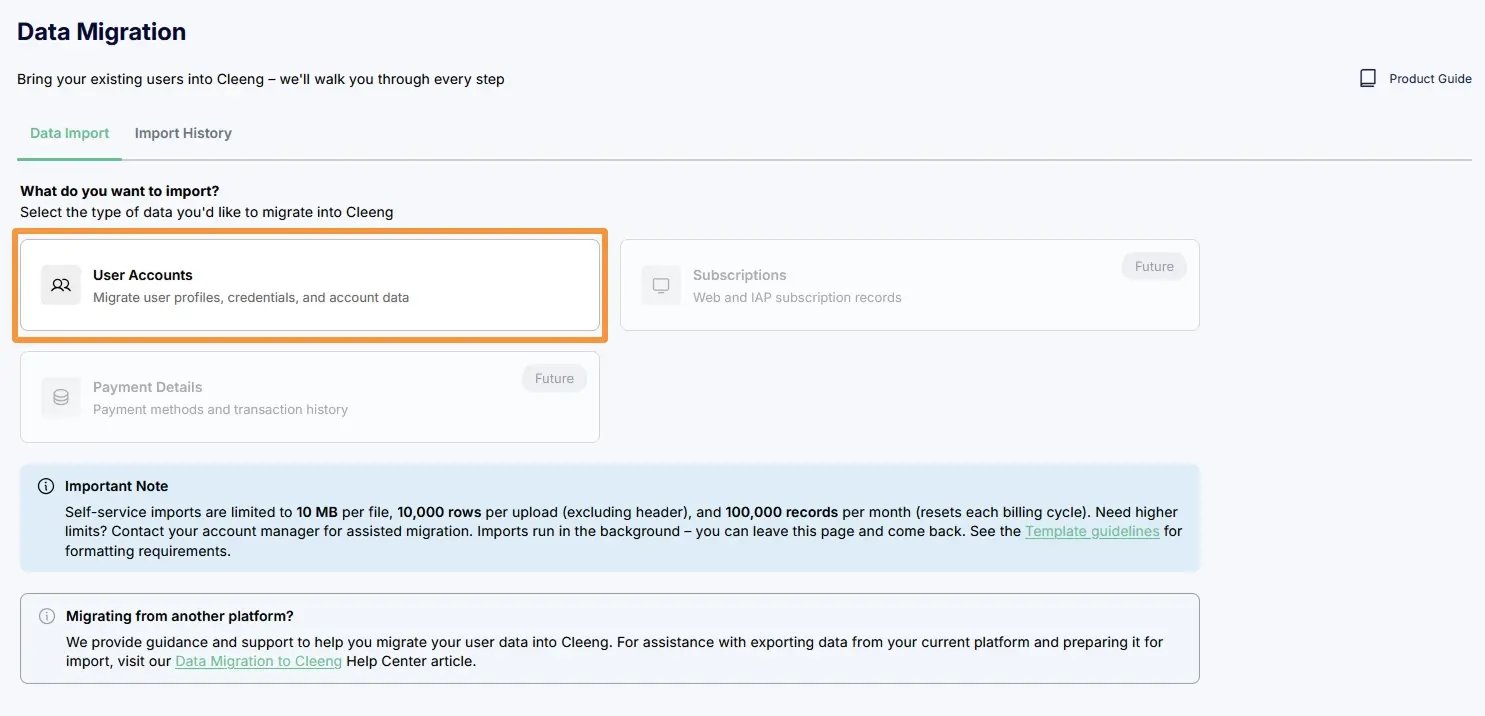Click the Subscriptions monitor icon
The image size is (1485, 716).
click(661, 285)
